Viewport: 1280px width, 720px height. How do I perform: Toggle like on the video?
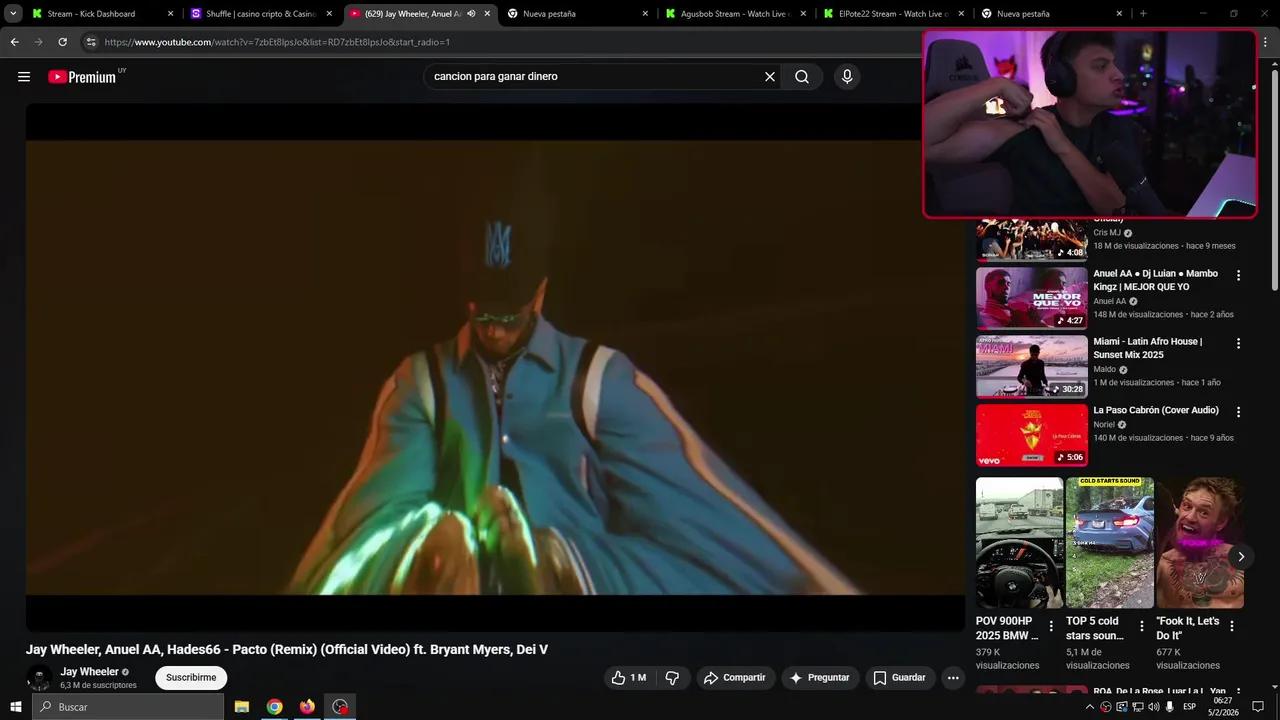[620, 677]
